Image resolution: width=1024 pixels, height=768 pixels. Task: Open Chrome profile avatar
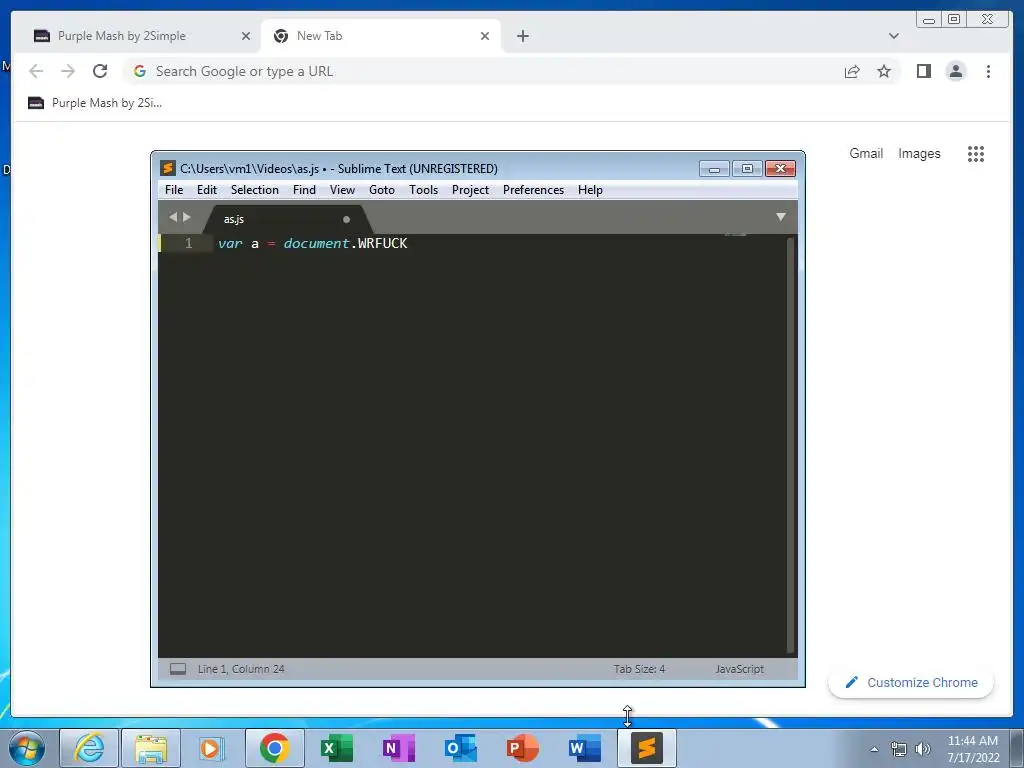[x=955, y=71]
